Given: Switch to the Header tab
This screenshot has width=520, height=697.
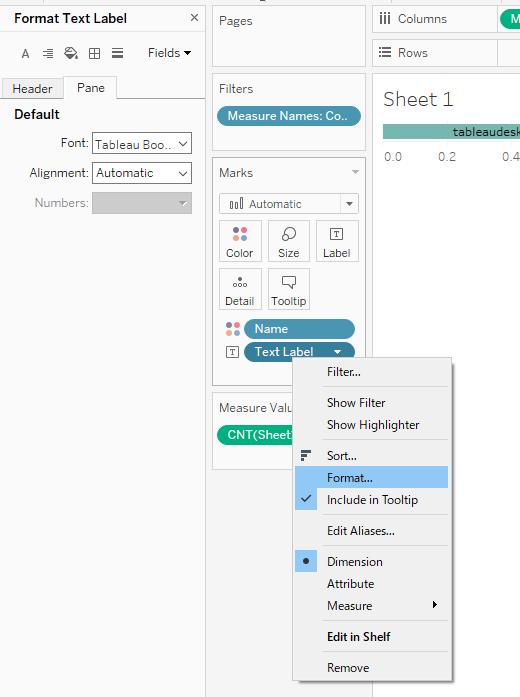Looking at the screenshot, I should tap(32, 88).
